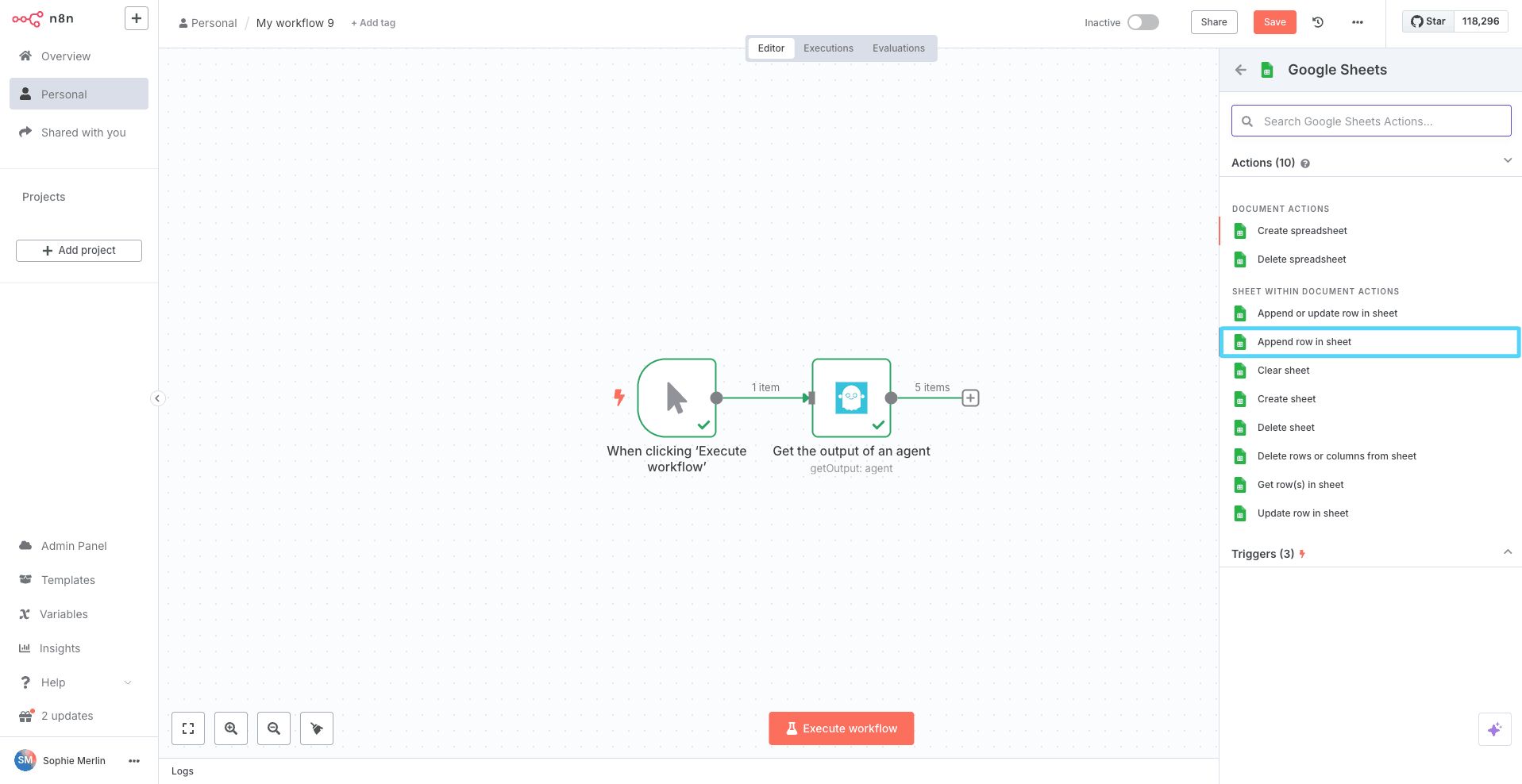Image resolution: width=1522 pixels, height=784 pixels.
Task: Open Shared with you
Action: (79, 133)
